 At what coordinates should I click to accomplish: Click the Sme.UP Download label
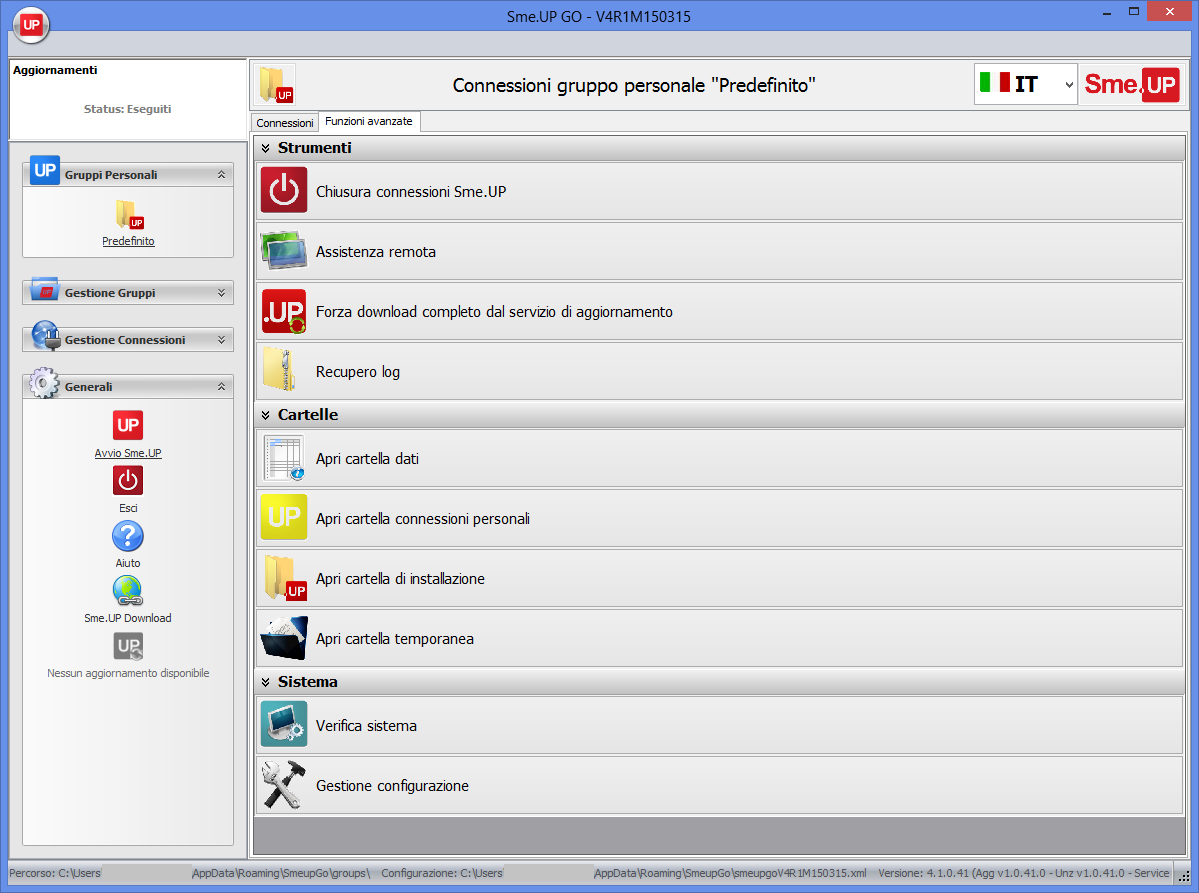click(x=128, y=618)
